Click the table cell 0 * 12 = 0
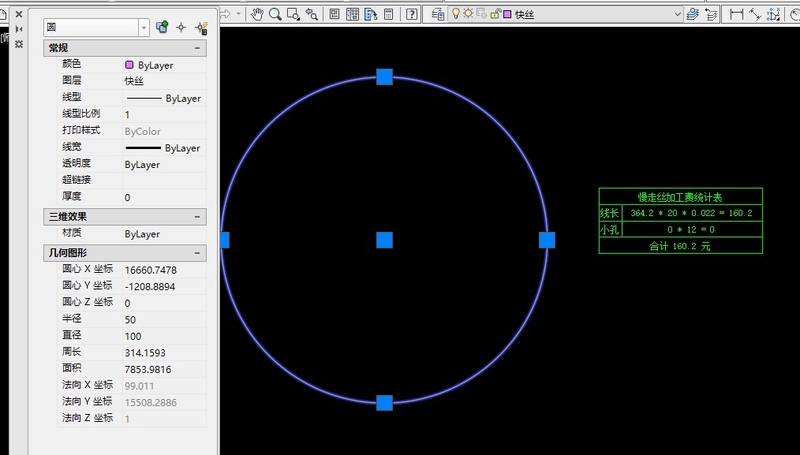Image resolution: width=800 pixels, height=455 pixels. pyautogui.click(x=691, y=230)
